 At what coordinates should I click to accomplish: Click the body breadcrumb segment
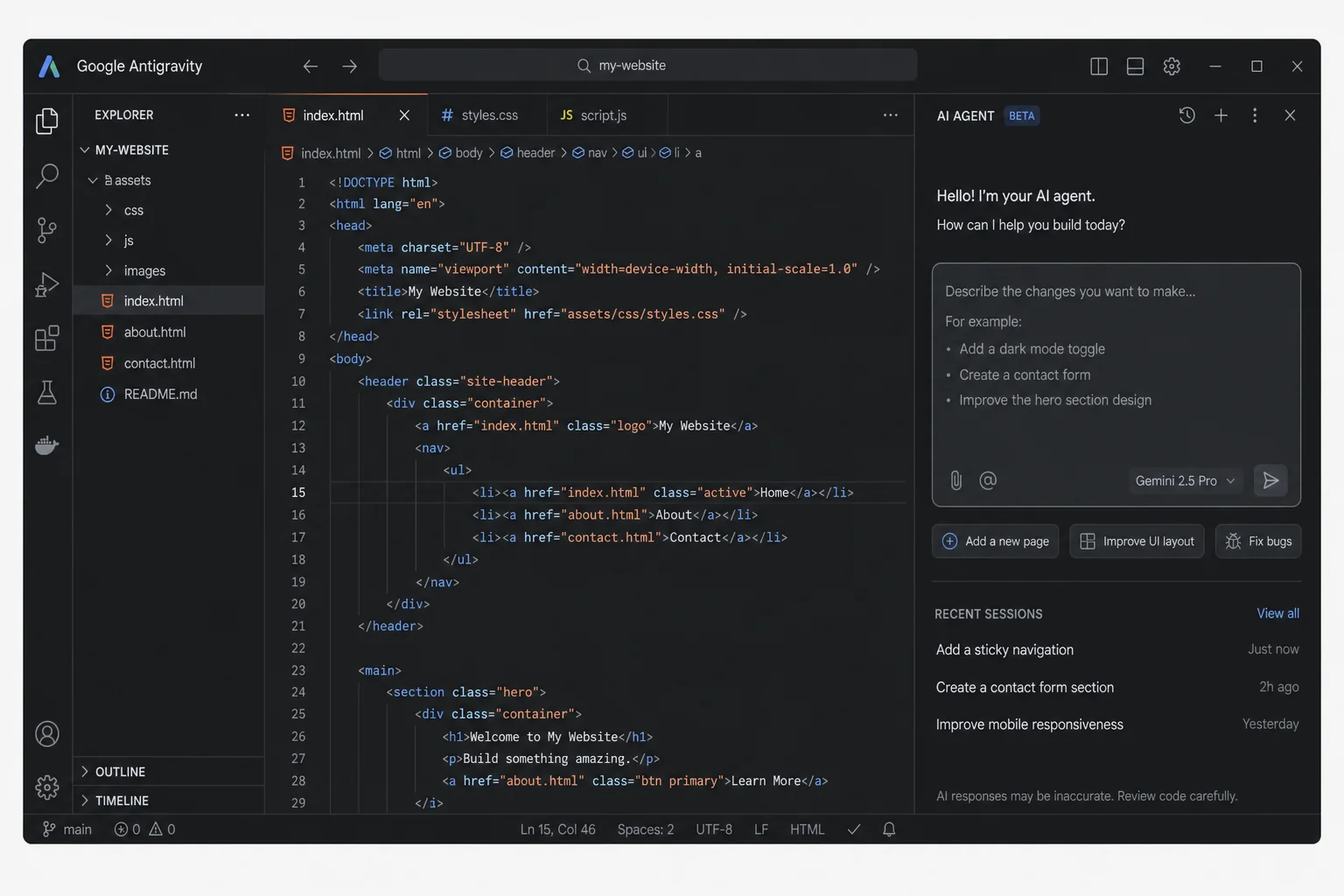point(461,153)
